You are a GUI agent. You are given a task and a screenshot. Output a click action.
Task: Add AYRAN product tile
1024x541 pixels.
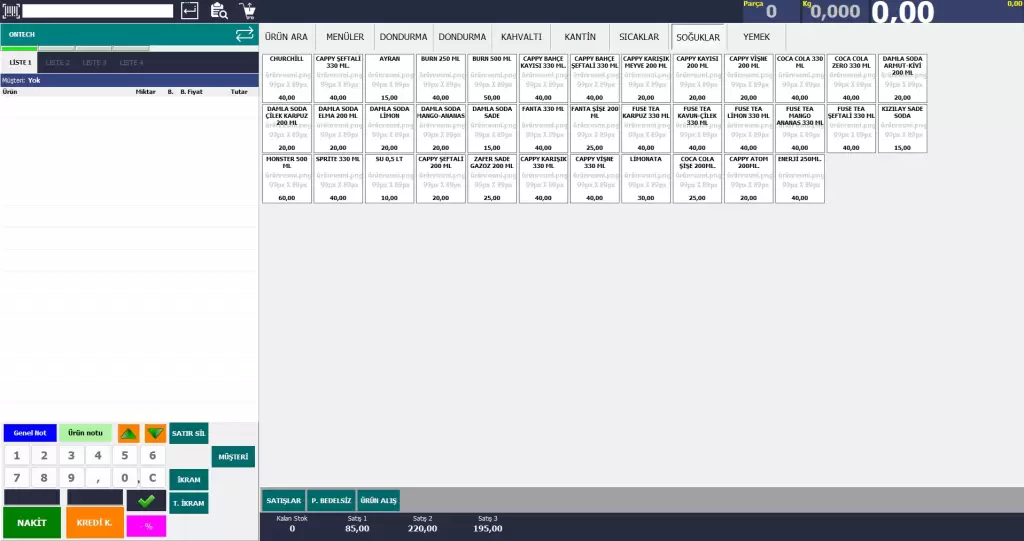click(x=389, y=78)
